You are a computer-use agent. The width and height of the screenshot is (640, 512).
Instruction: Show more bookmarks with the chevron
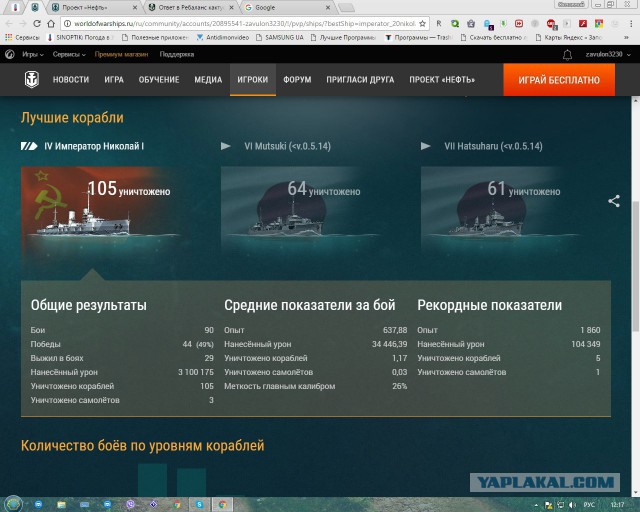pos(626,38)
